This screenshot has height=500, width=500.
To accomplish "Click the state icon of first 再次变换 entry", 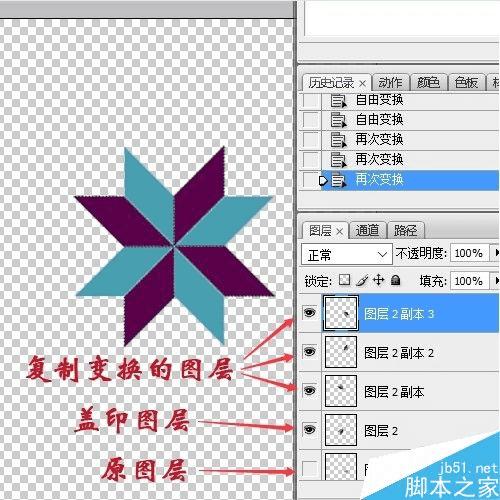I will pyautogui.click(x=338, y=140).
